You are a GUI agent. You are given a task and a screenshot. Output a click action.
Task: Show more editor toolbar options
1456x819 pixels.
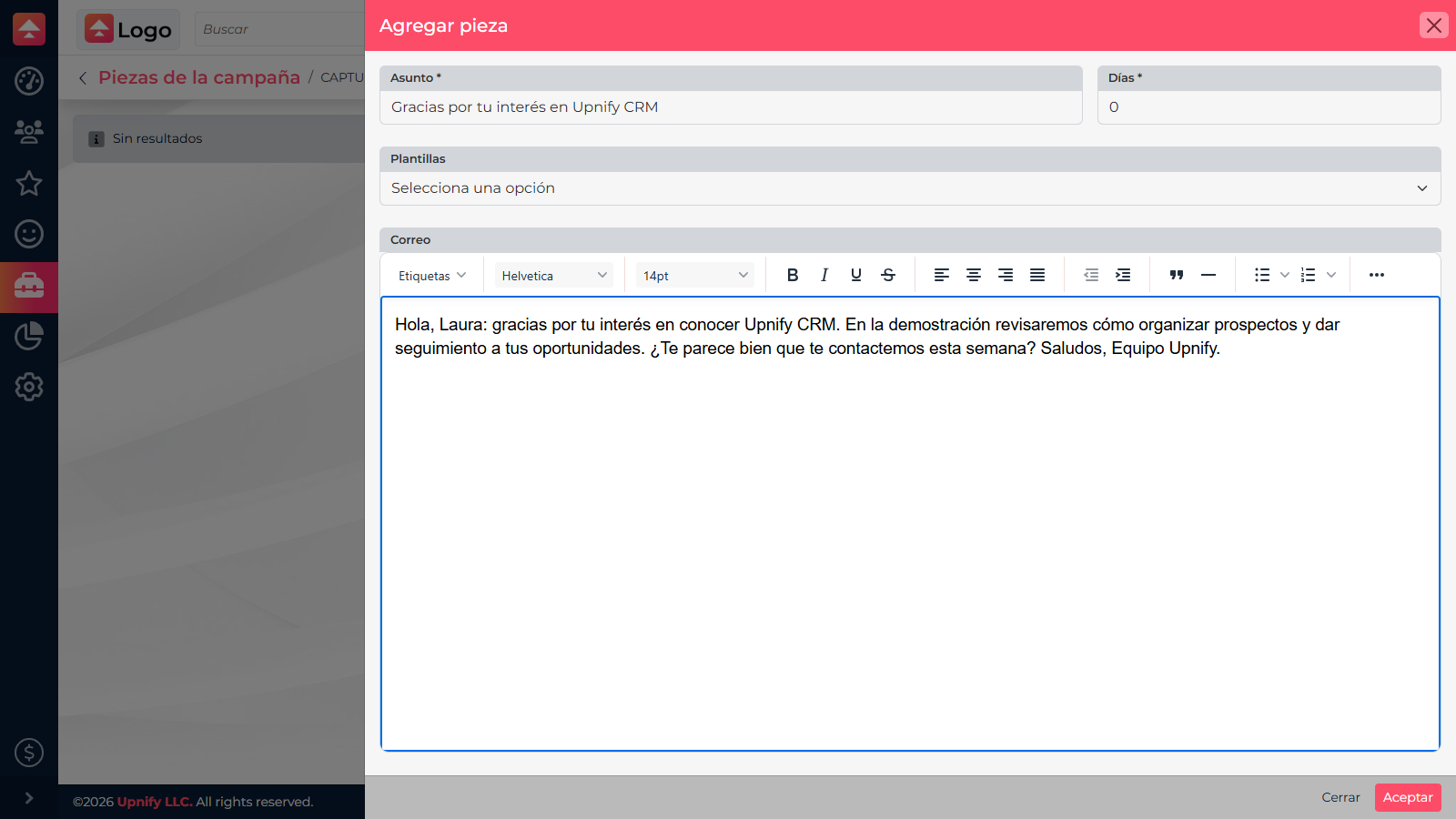tap(1377, 275)
